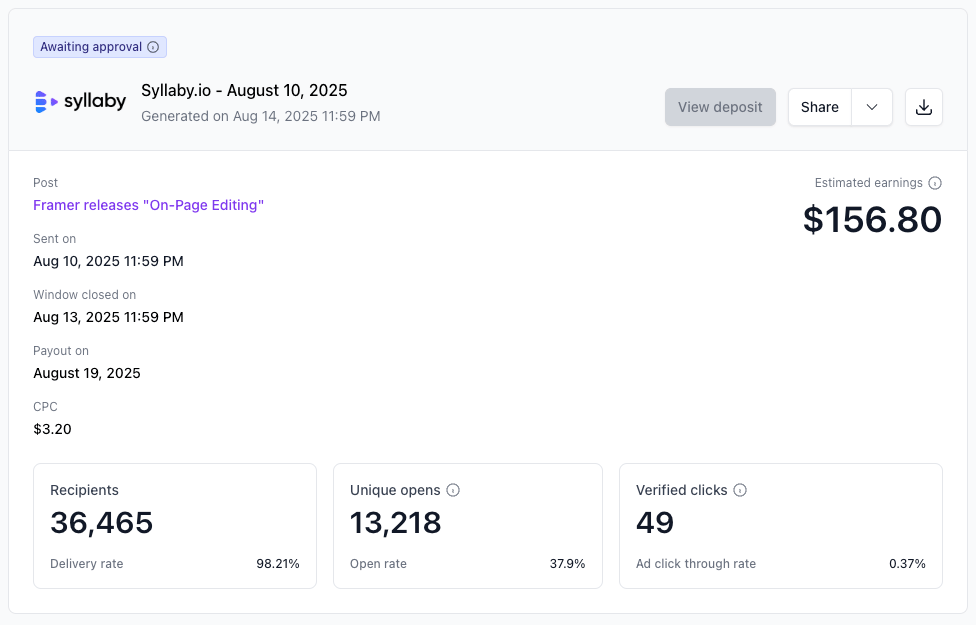This screenshot has height=625, width=976.
Task: Click the Share button
Action: click(x=820, y=107)
